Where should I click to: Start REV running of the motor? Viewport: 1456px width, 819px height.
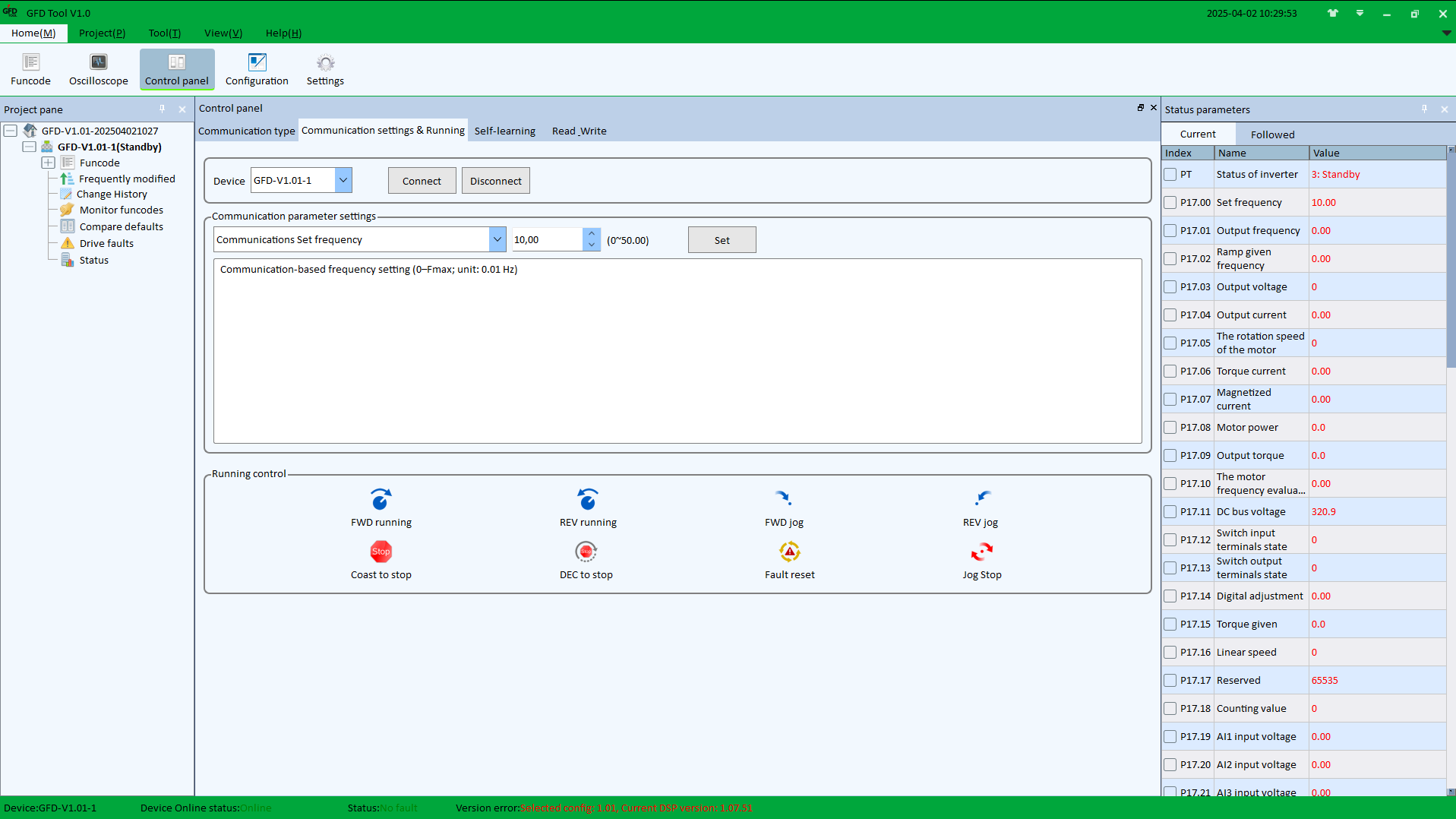[x=588, y=499]
